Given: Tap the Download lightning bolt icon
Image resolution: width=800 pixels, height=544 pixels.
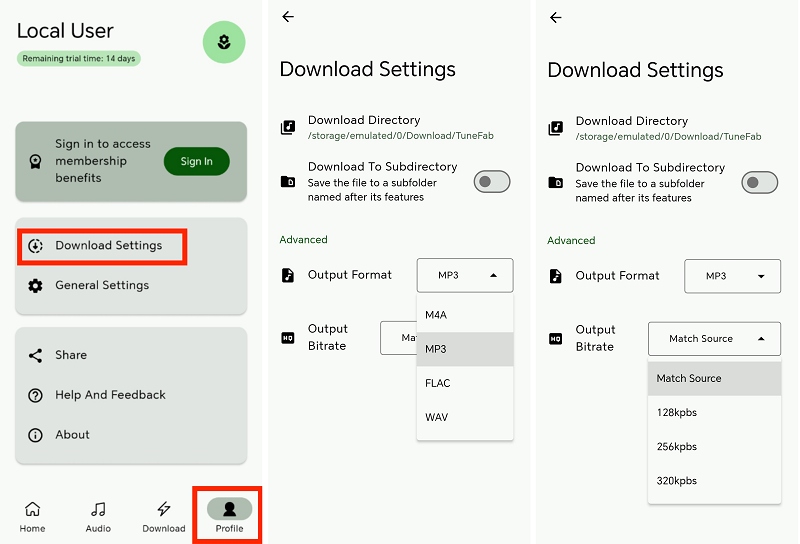Looking at the screenshot, I should 164,509.
